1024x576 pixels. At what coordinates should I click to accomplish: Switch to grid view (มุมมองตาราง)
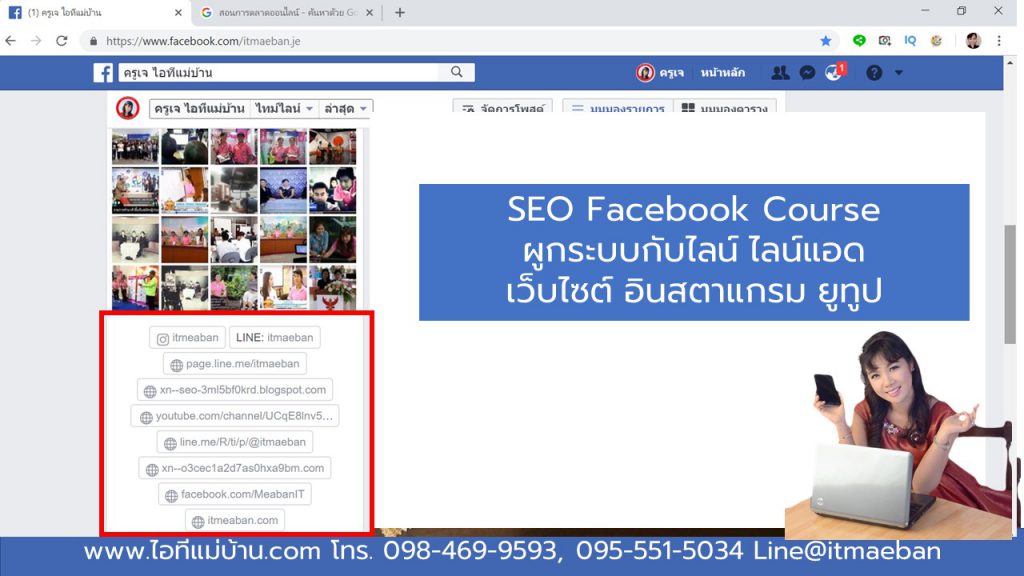723,107
